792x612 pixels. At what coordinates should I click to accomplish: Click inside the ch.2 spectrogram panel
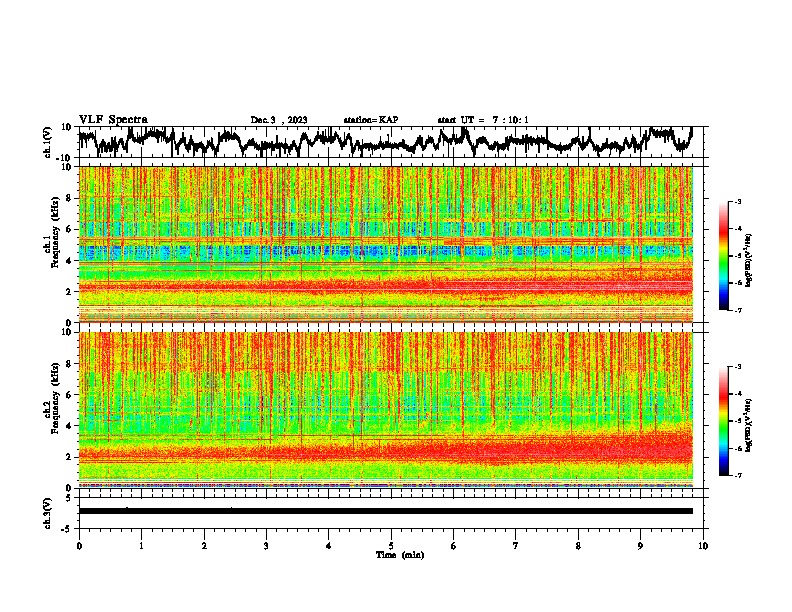[386, 410]
